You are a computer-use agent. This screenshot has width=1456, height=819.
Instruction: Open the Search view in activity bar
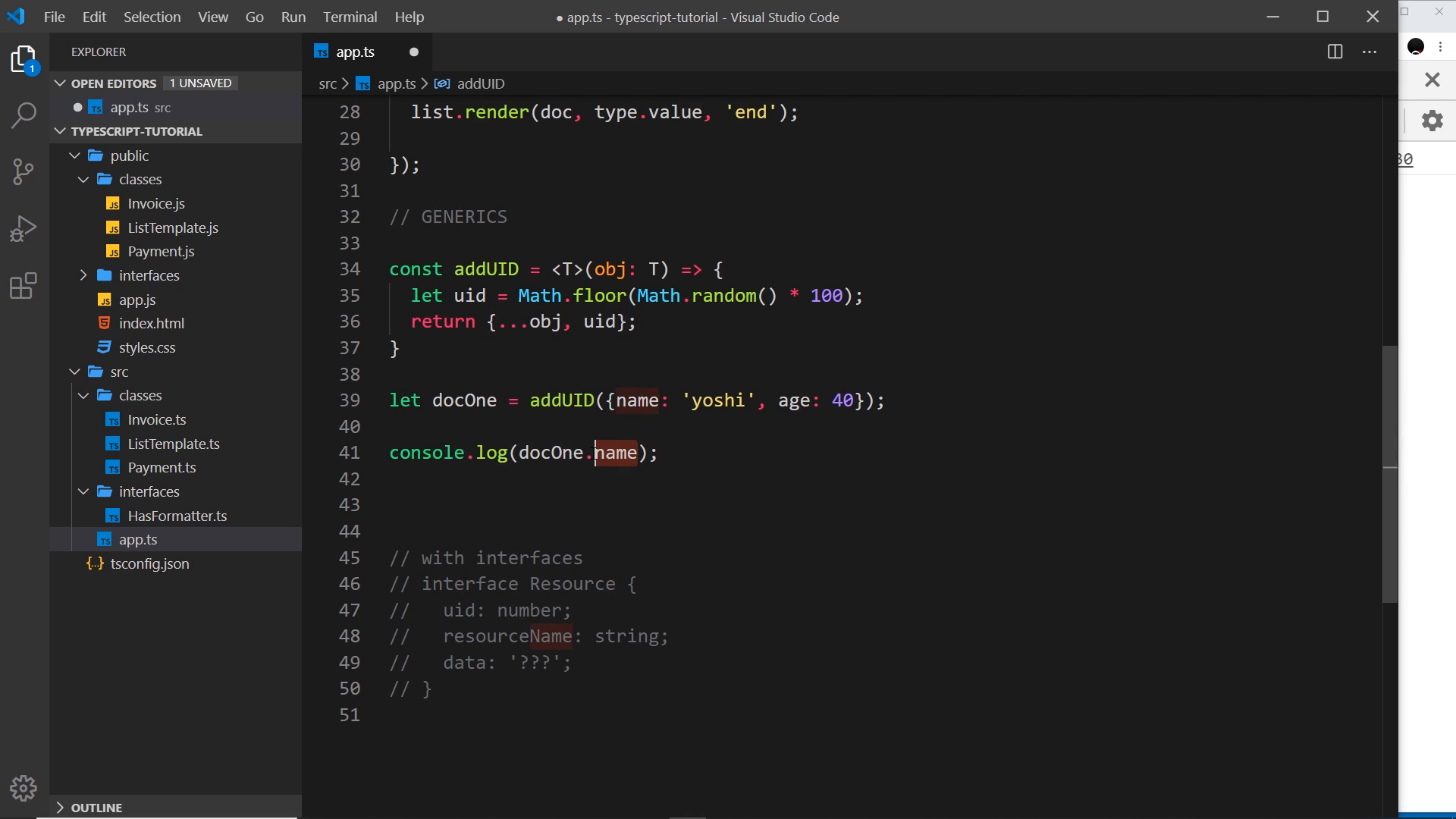coord(24,115)
